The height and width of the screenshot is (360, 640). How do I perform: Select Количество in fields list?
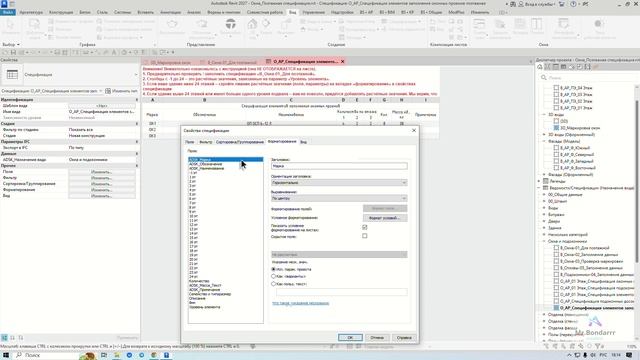(199, 281)
